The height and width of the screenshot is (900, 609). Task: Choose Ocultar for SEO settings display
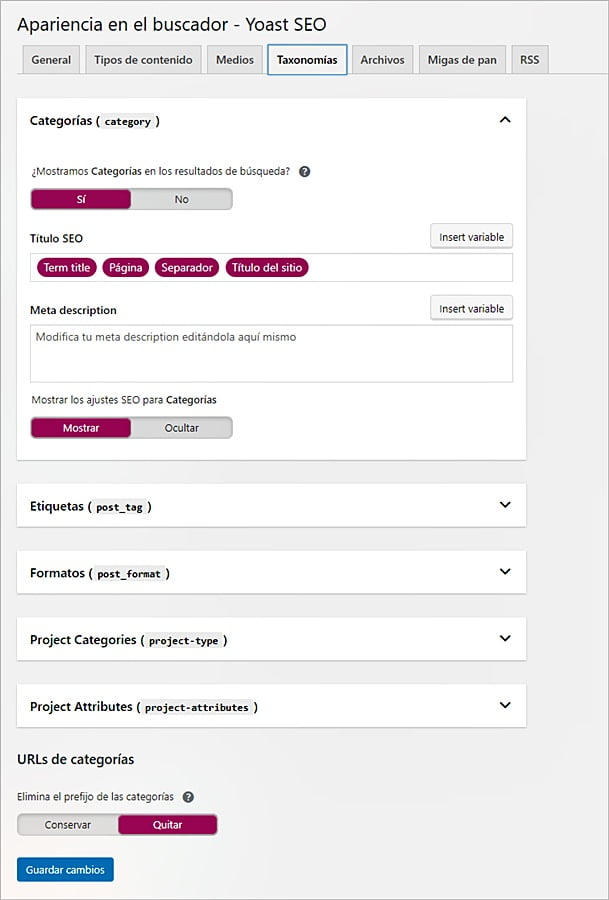coord(181,428)
